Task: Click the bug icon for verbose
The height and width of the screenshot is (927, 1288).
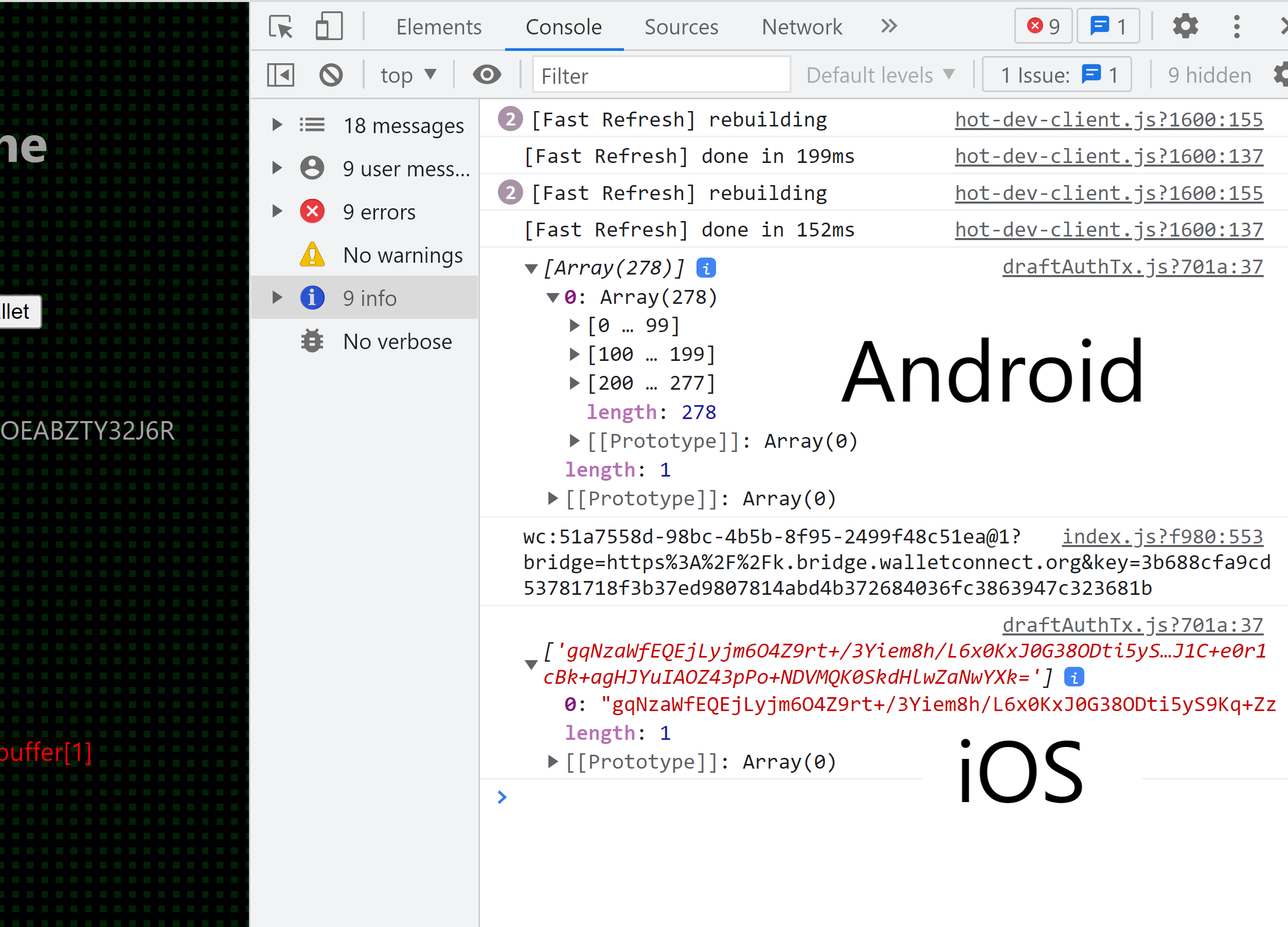Action: 312,340
